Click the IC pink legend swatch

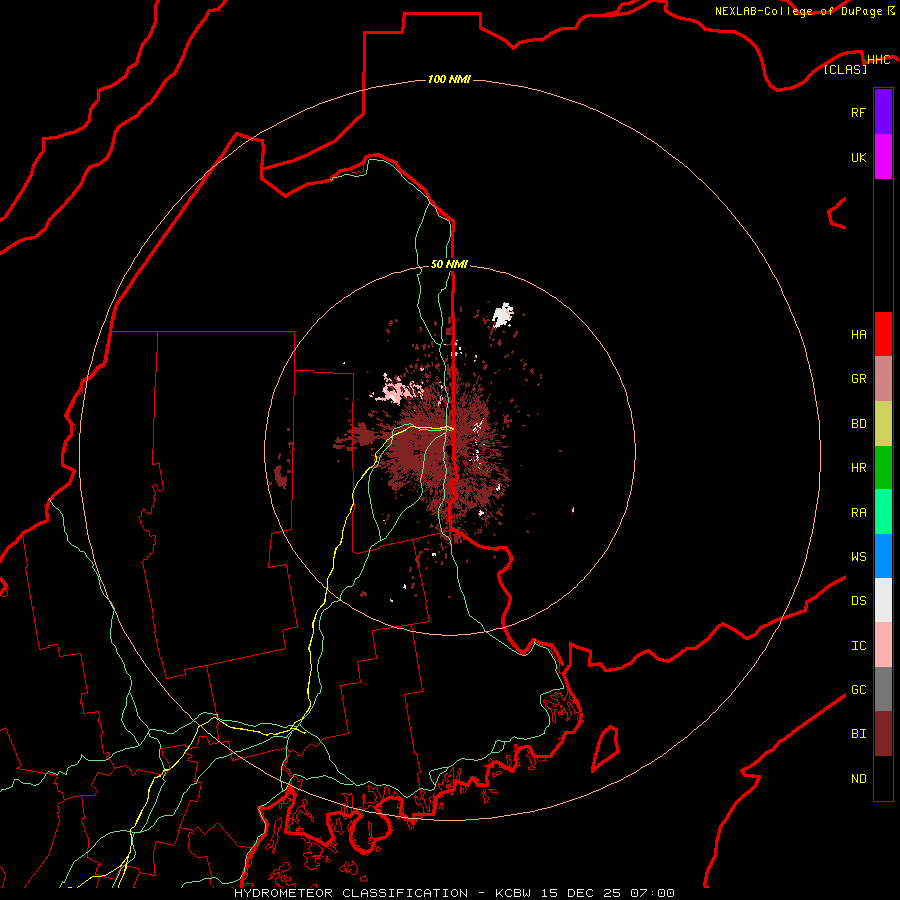click(883, 645)
